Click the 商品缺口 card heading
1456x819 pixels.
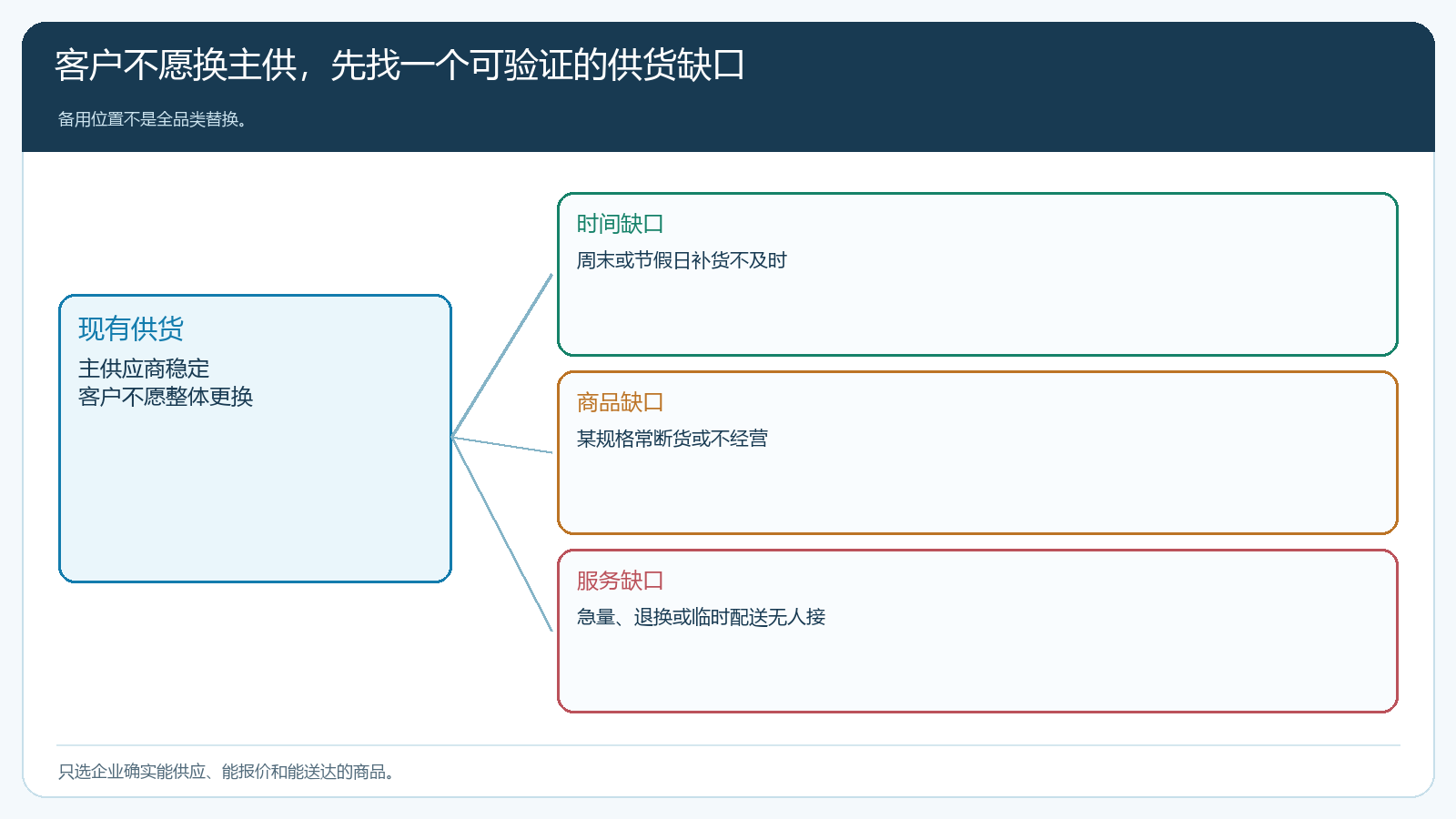click(x=620, y=402)
